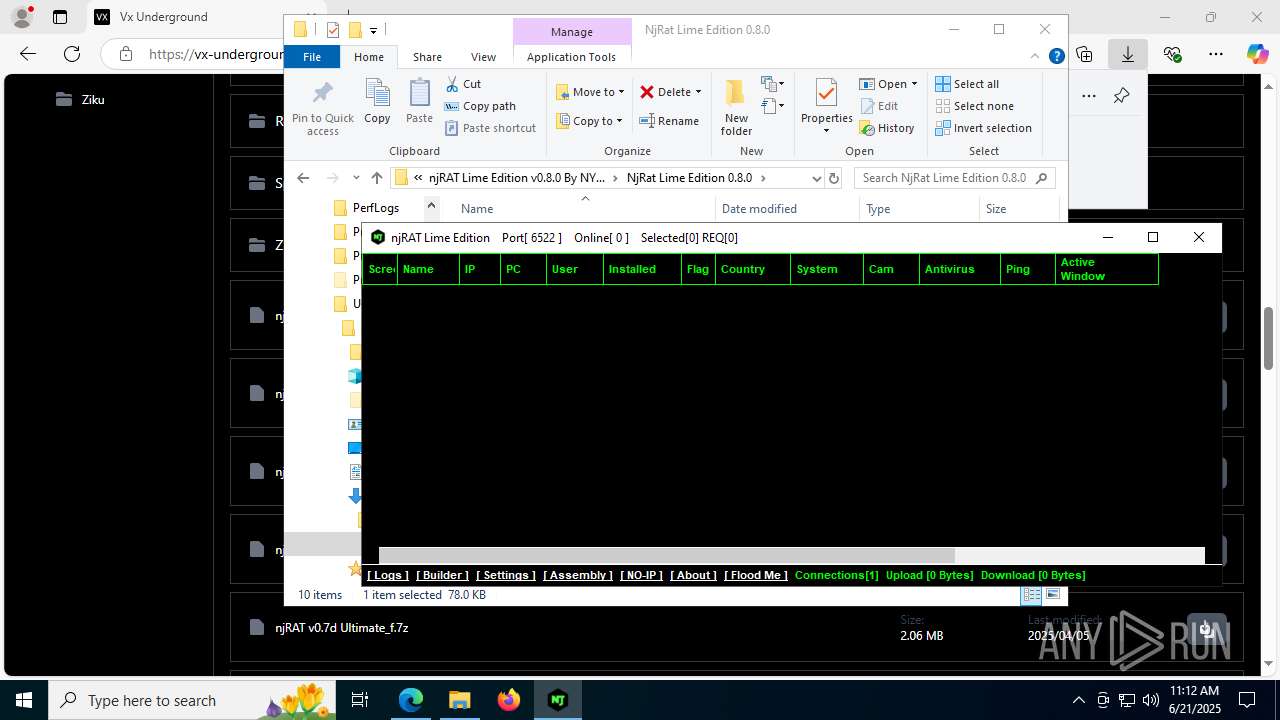Click the Installed column header
The height and width of the screenshot is (720, 1280).
tap(642, 269)
